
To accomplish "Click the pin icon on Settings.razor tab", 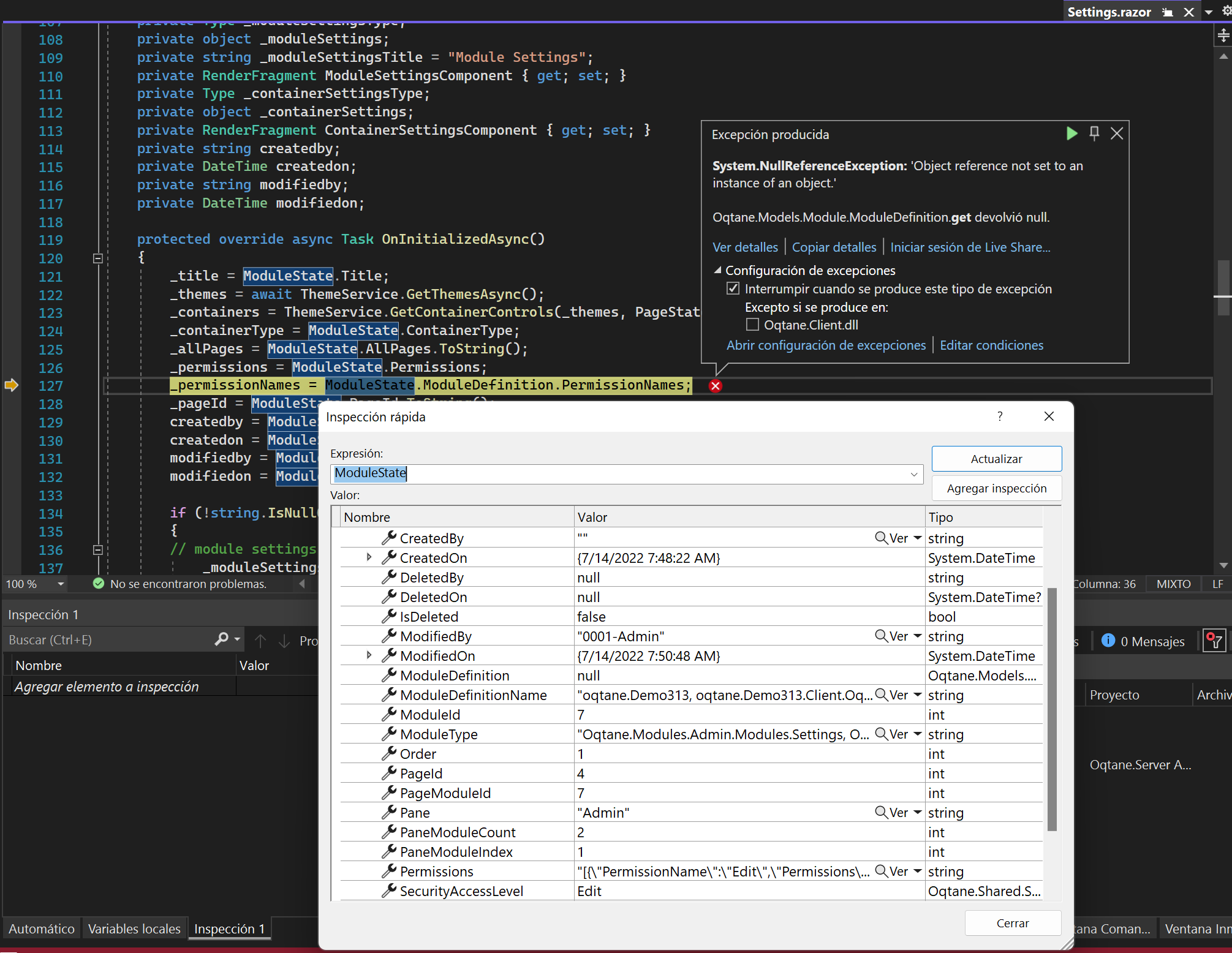I will [1168, 12].
